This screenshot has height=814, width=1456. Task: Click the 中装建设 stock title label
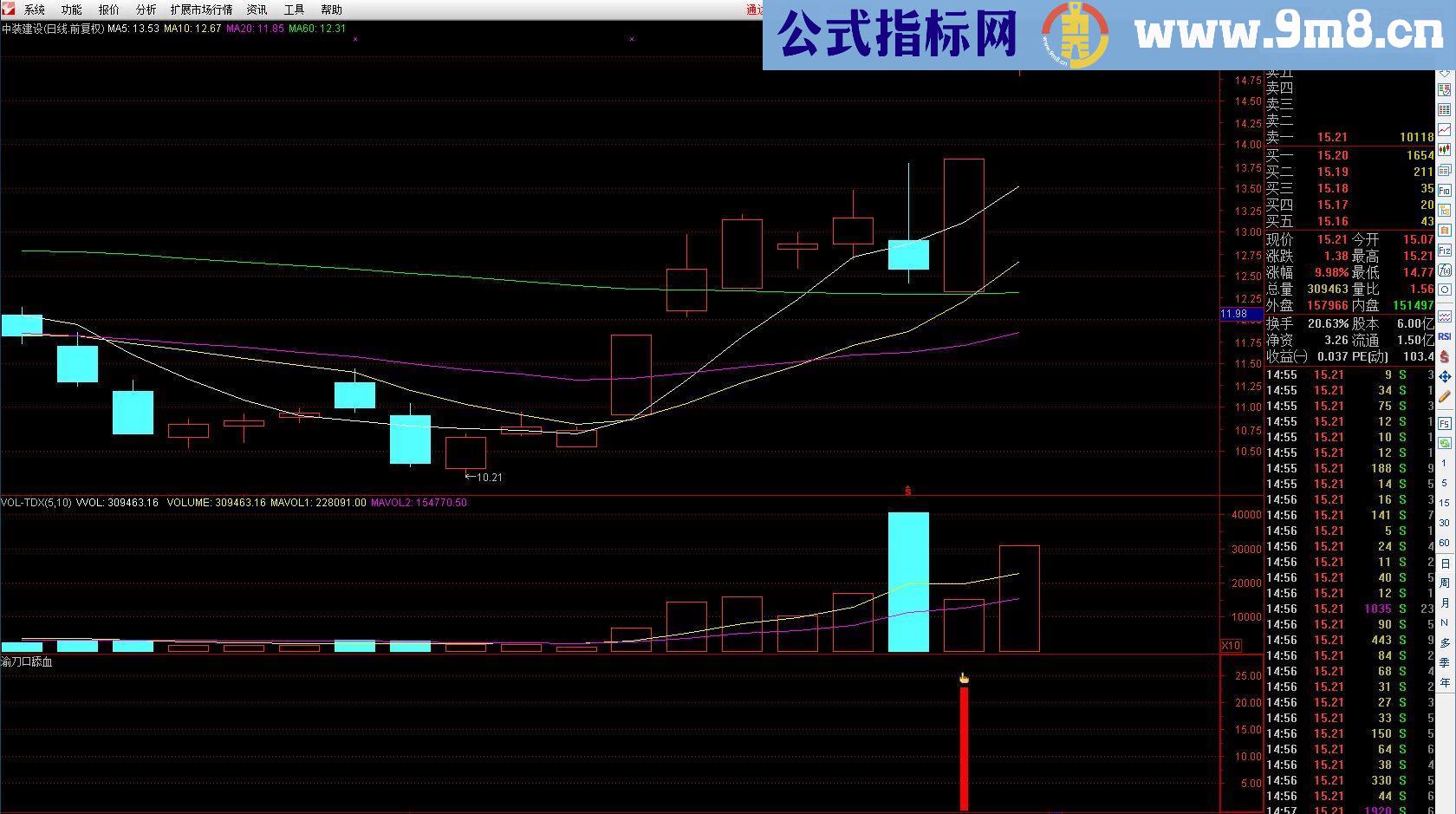pos(23,29)
